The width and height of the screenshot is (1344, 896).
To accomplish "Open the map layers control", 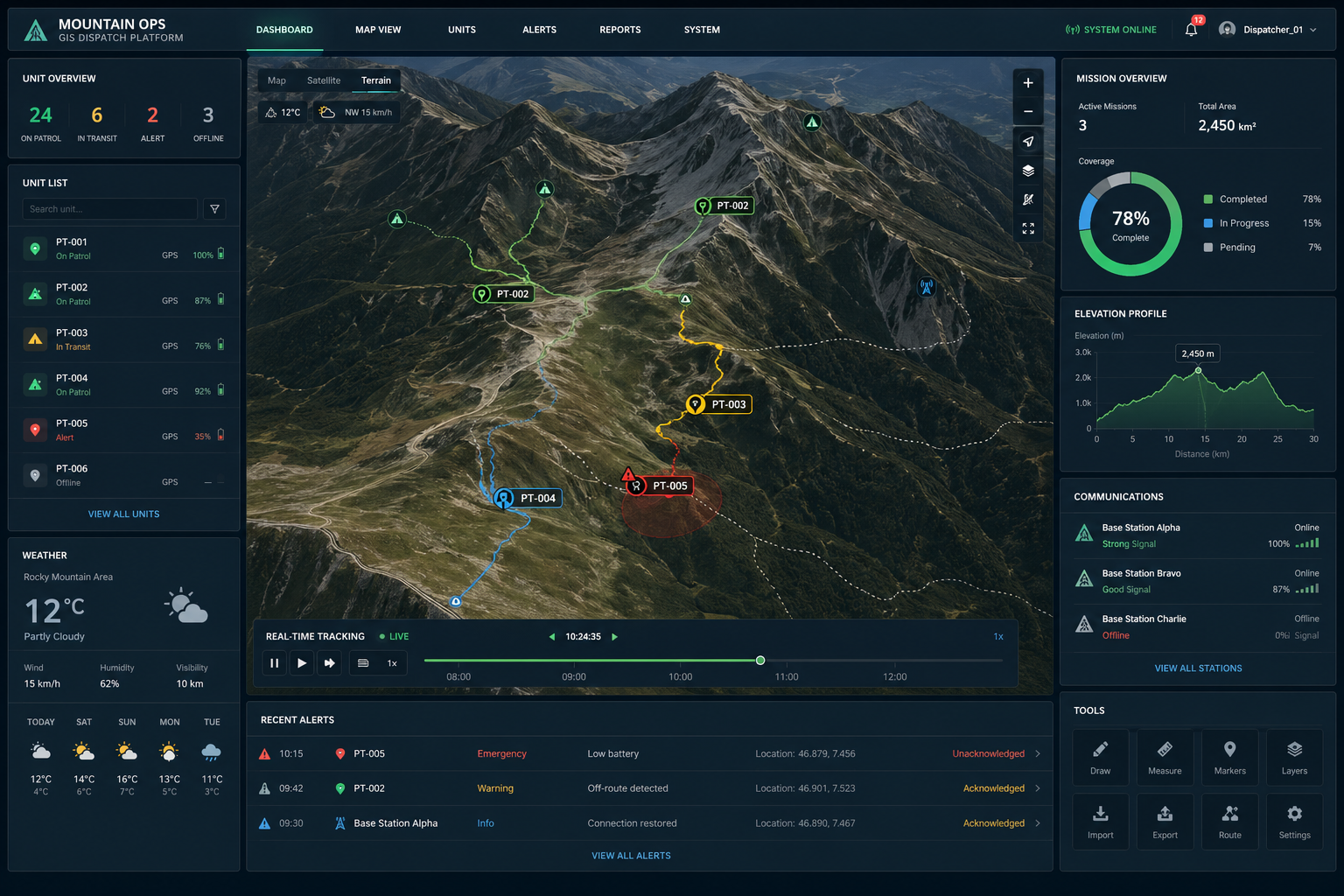I will pyautogui.click(x=1028, y=170).
